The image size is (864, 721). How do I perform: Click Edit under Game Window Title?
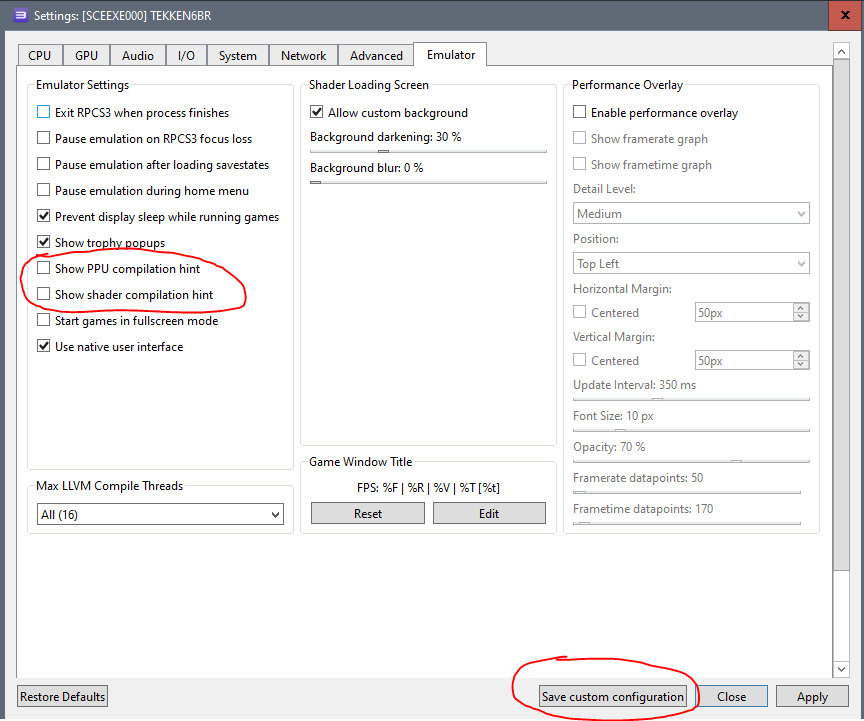489,514
